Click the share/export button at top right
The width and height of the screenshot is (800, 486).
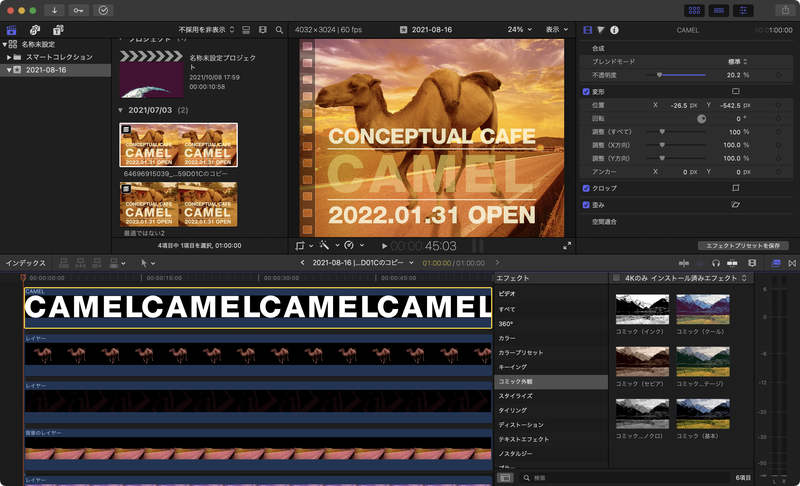coord(785,10)
